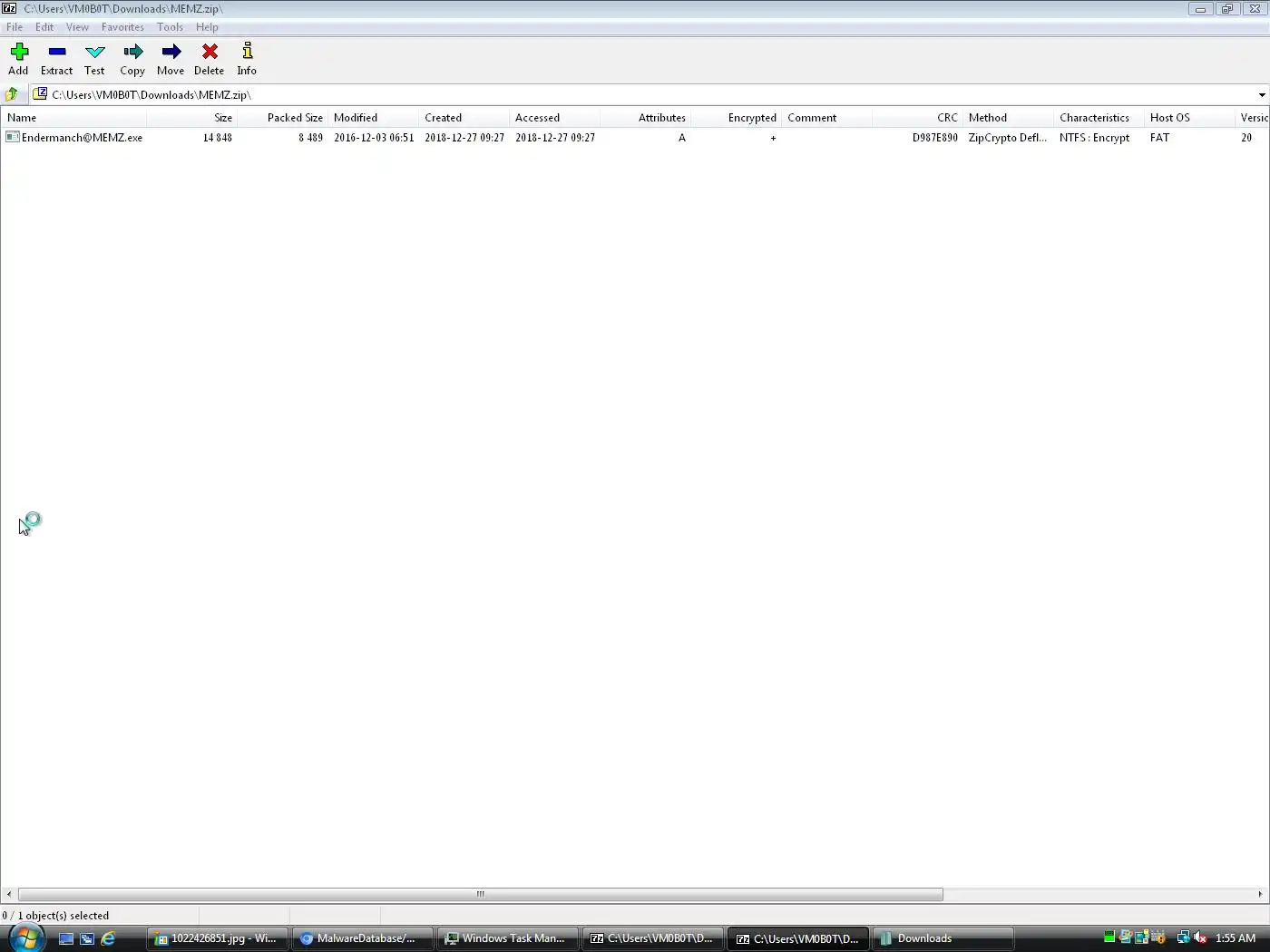Sort by Created column header

(x=464, y=118)
